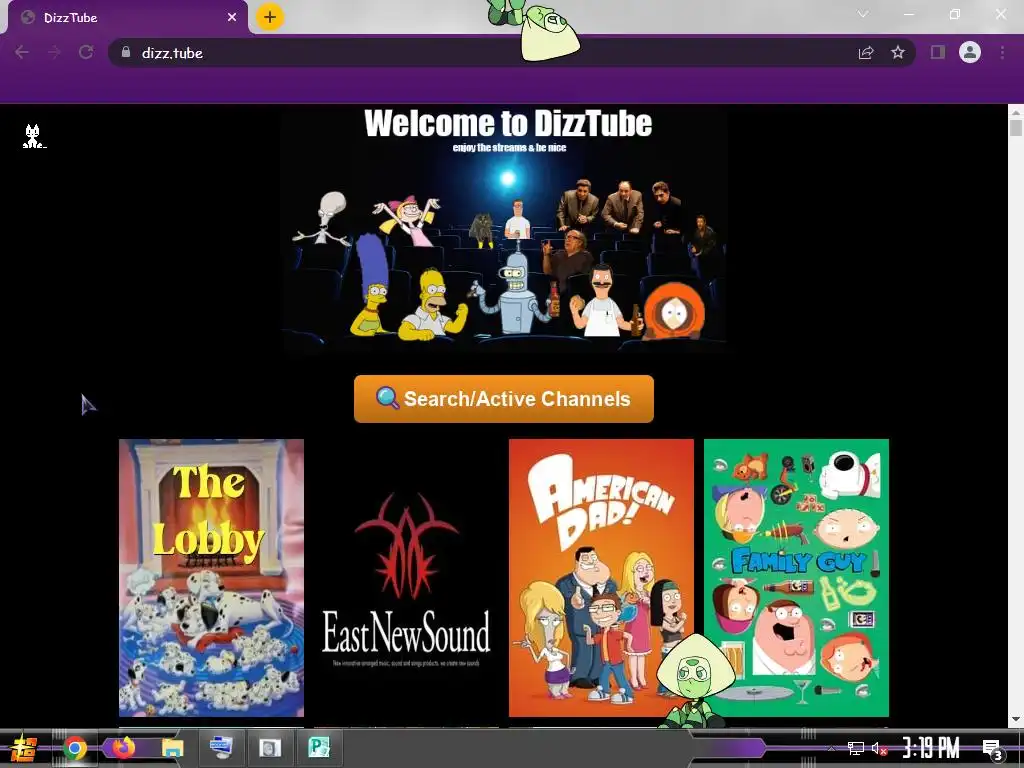Click the site lock icon

126,52
